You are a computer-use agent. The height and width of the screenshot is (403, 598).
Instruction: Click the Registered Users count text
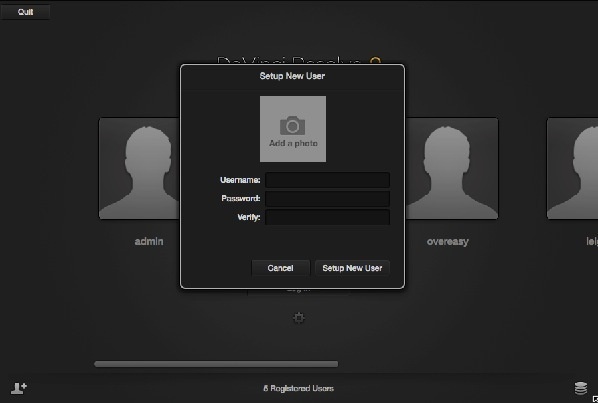[x=299, y=388]
